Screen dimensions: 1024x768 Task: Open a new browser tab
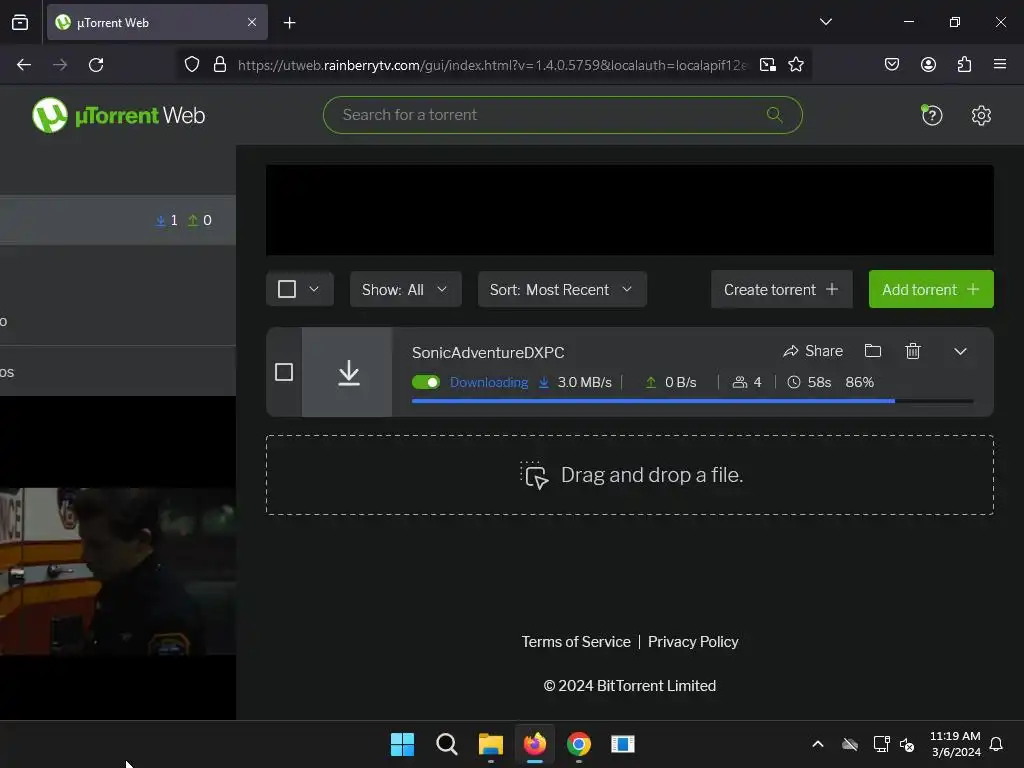(x=289, y=23)
